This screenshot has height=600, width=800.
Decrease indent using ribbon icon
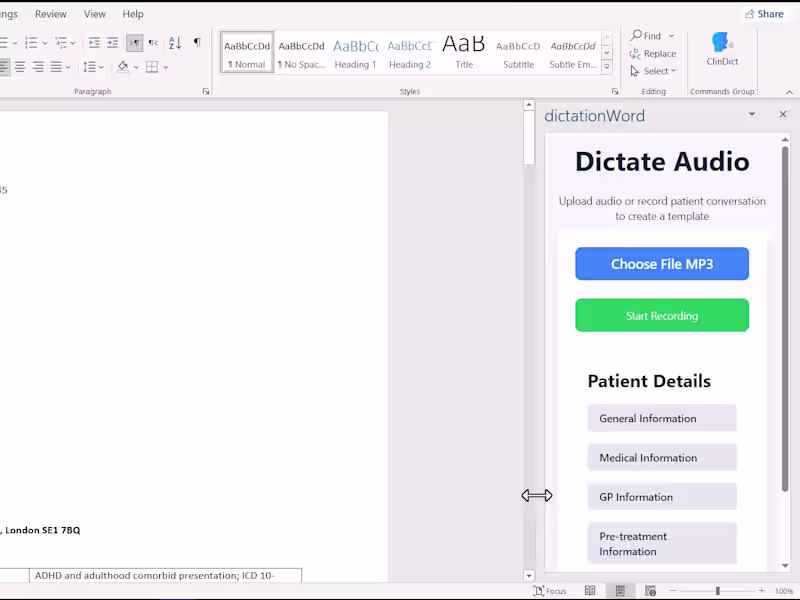[94, 43]
